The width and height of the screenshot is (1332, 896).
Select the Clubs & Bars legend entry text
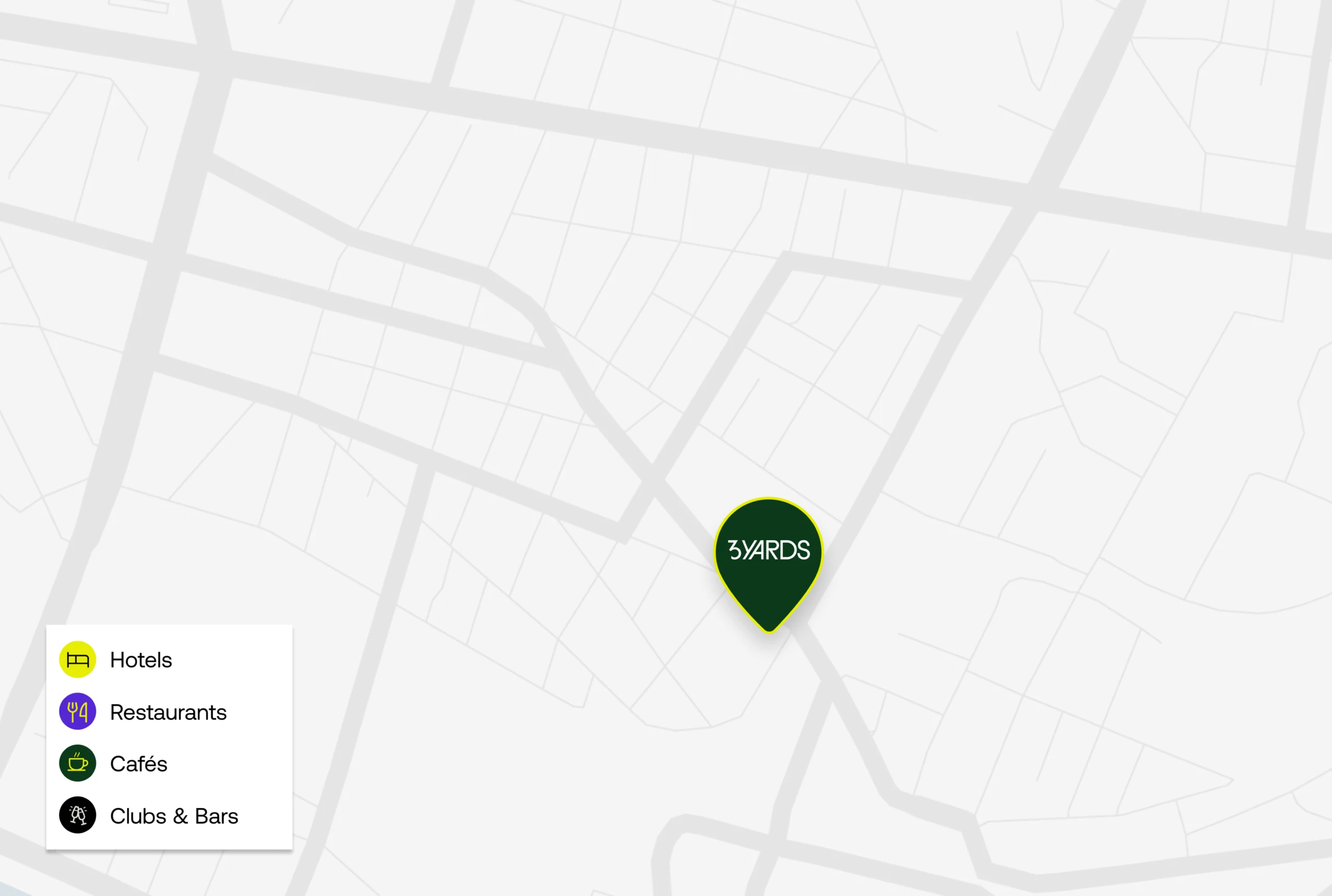point(174,816)
